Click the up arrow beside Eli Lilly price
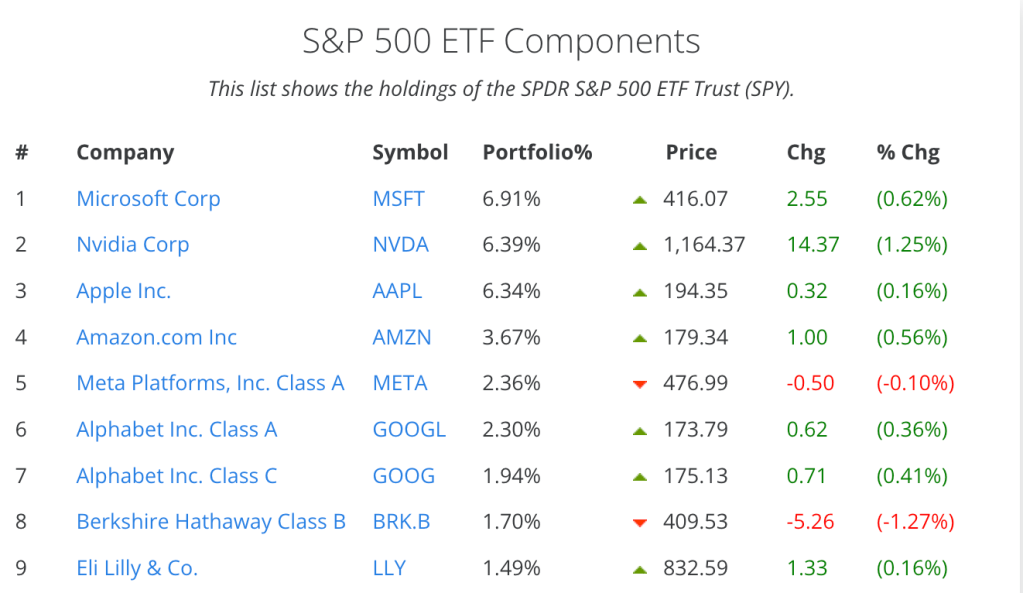The width and height of the screenshot is (1023, 593). [641, 570]
